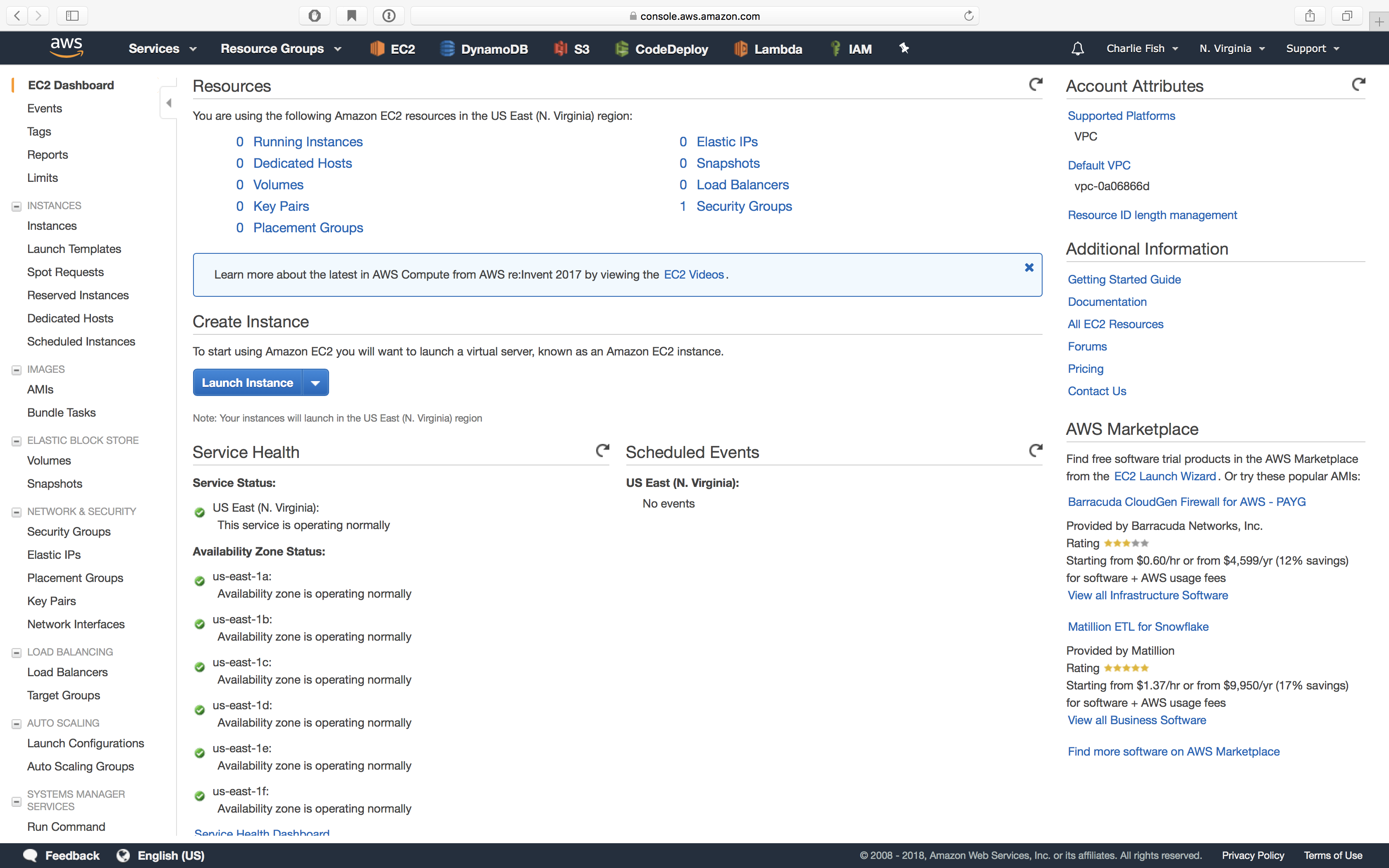Viewport: 1389px width, 868px height.
Task: Click the AWS logo home icon
Action: pyautogui.click(x=67, y=48)
